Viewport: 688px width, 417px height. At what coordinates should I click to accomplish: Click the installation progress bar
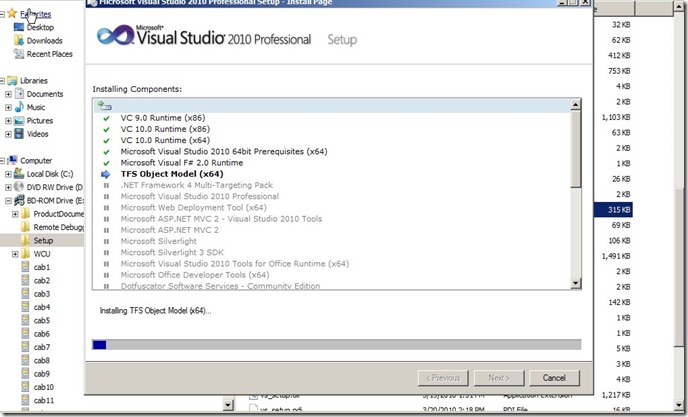(x=337, y=345)
